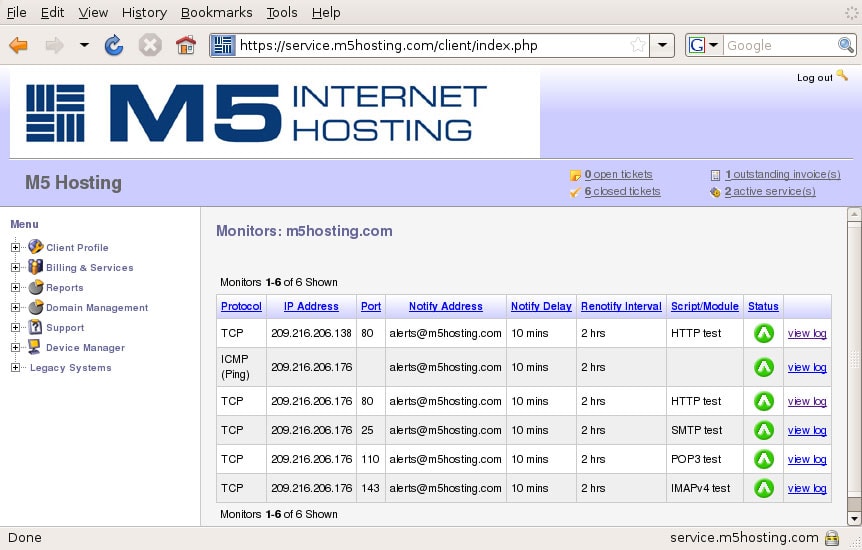The height and width of the screenshot is (550, 862).
Task: Click the browser Reload button
Action: tap(114, 45)
